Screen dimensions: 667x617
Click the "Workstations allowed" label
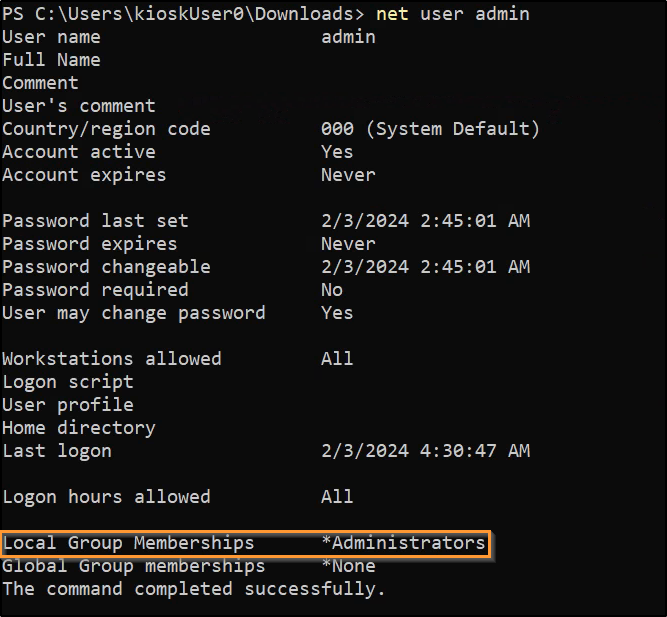pos(112,359)
